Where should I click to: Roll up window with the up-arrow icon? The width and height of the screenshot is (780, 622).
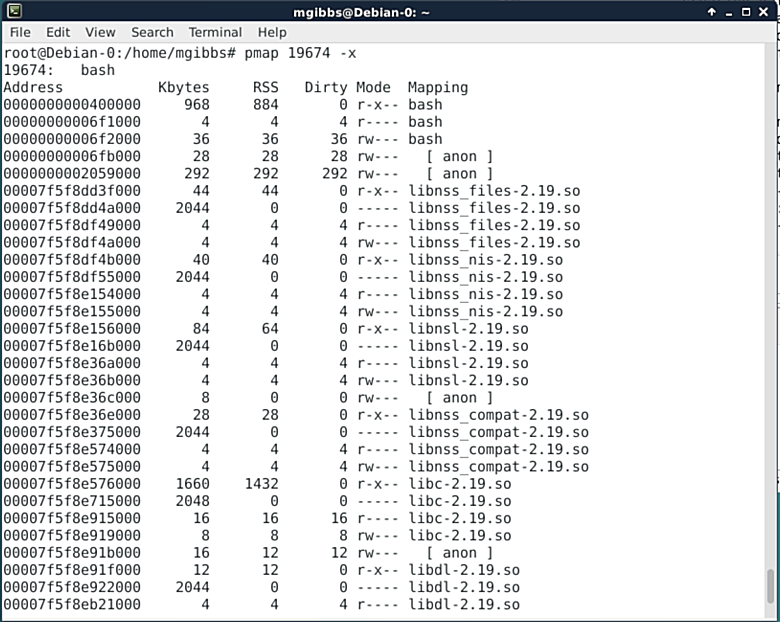(711, 11)
